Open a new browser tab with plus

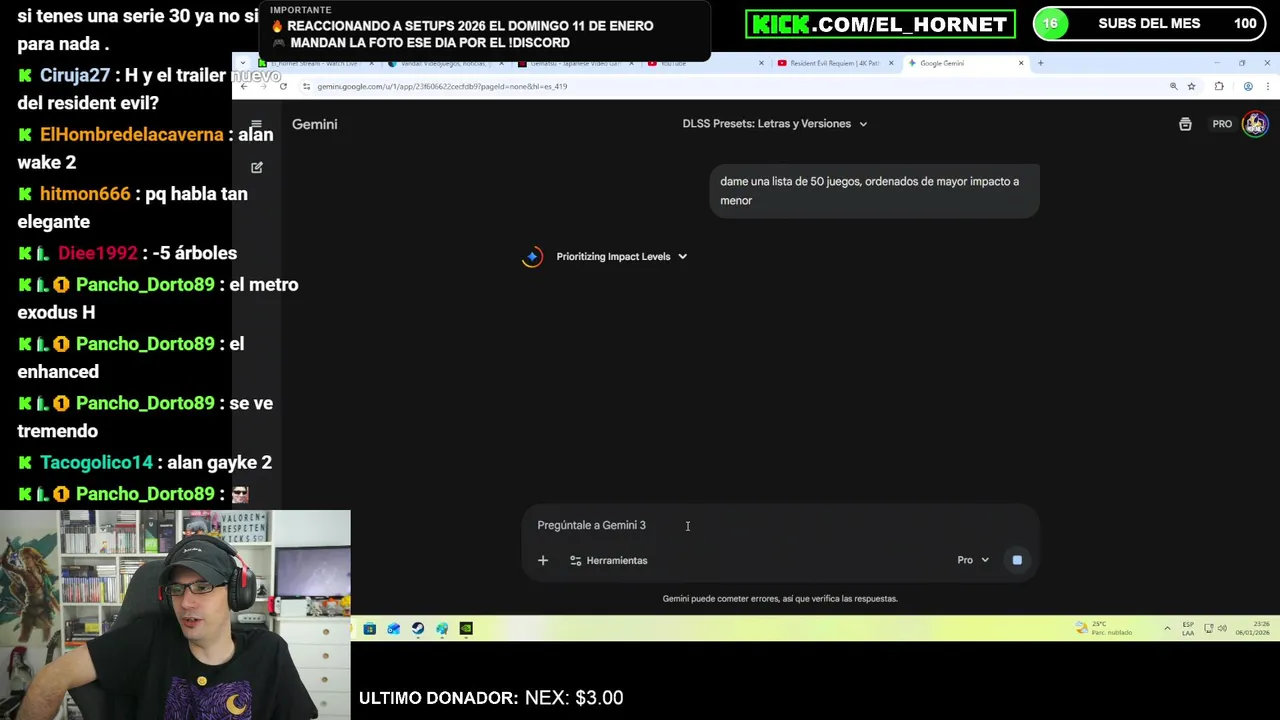tap(1040, 63)
